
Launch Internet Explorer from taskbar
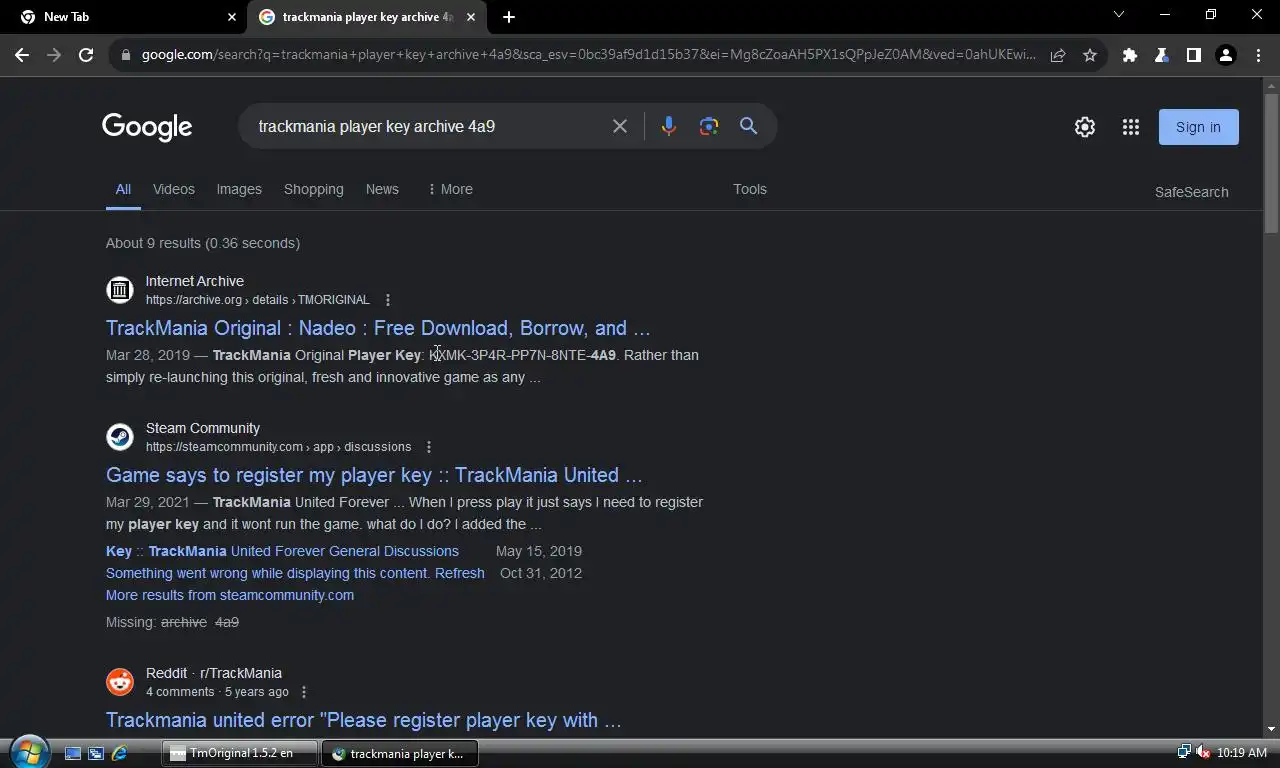coord(119,753)
